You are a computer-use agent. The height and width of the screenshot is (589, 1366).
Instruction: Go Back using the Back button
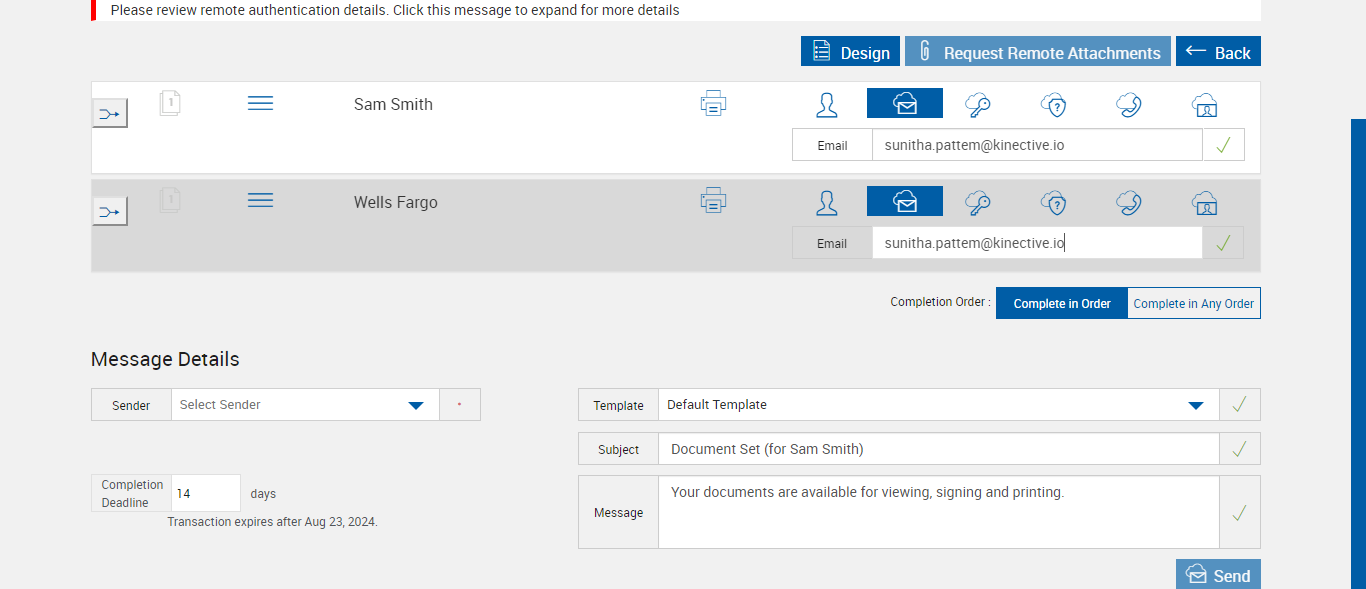[1218, 52]
